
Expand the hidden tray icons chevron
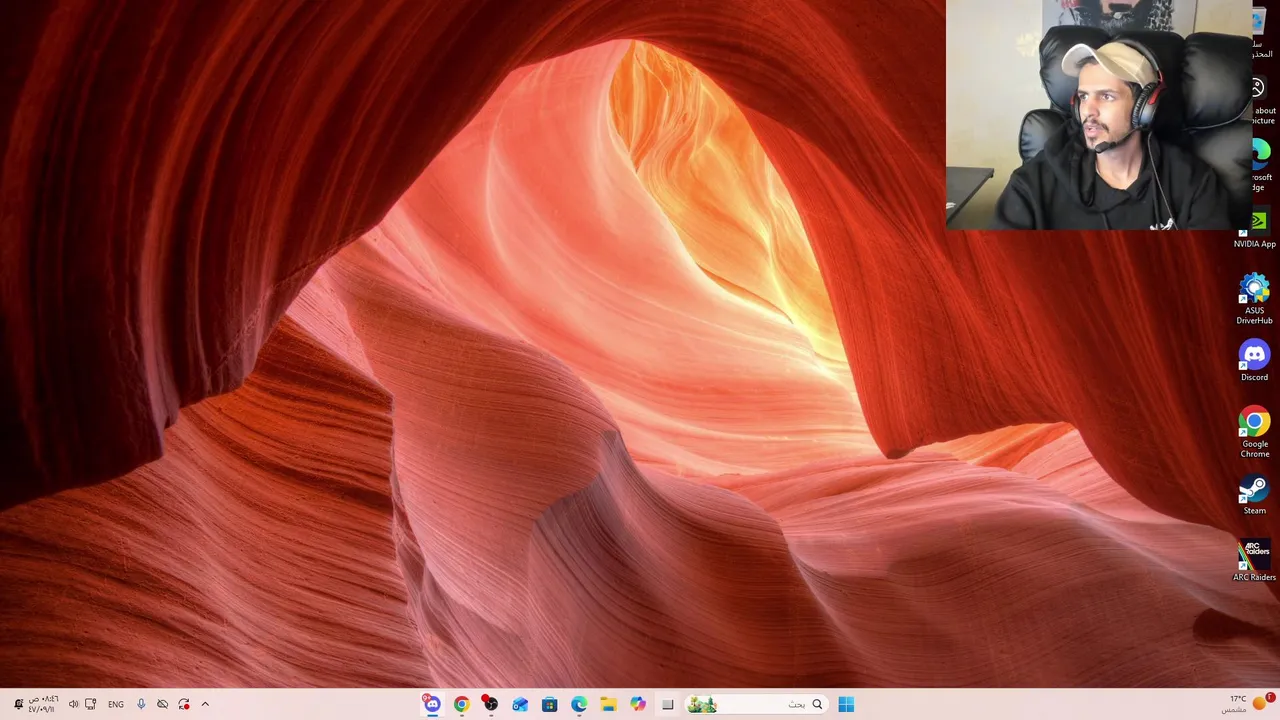point(205,704)
